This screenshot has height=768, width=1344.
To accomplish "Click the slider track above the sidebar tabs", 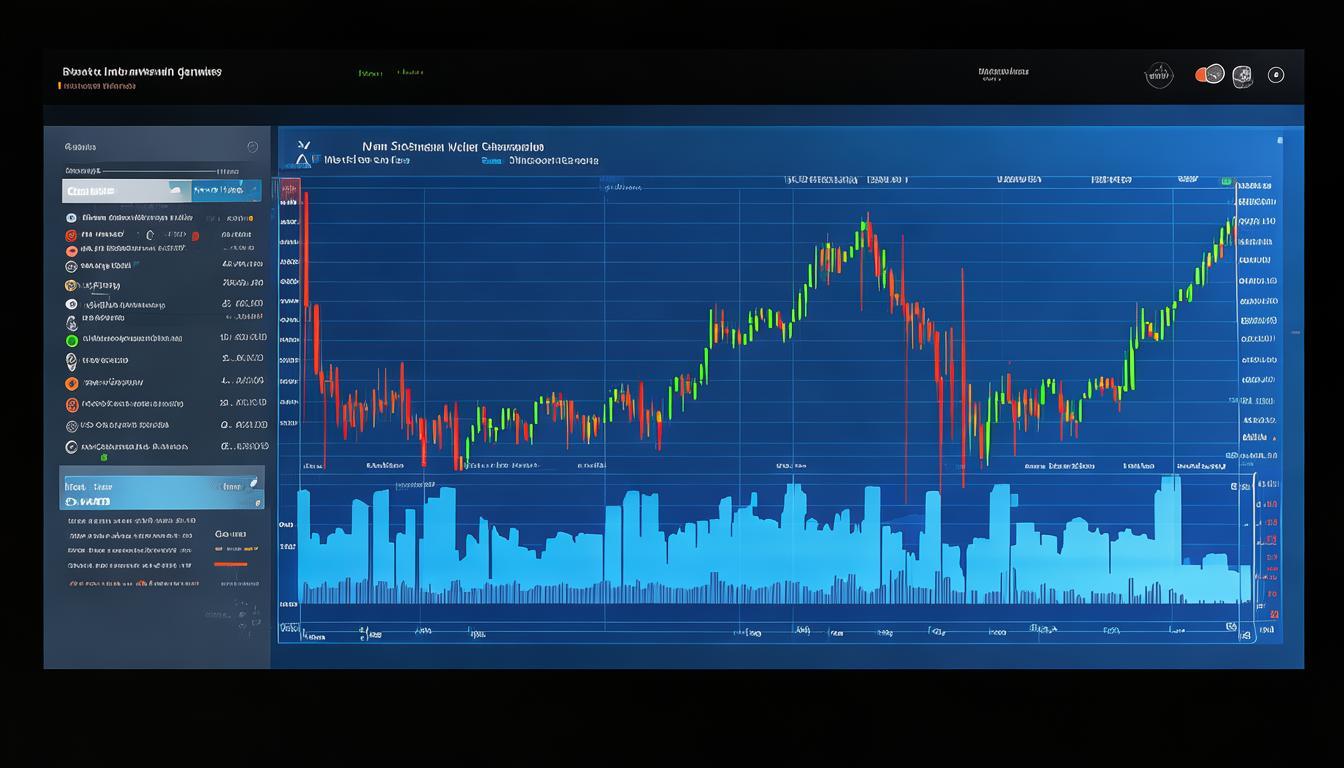I will click(150, 171).
